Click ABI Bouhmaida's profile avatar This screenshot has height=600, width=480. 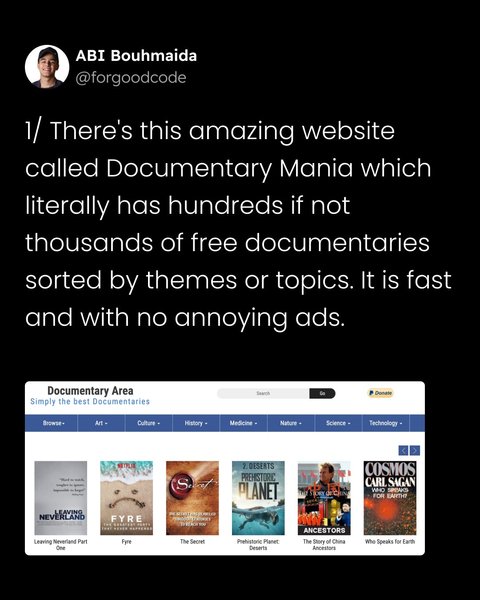47,67
